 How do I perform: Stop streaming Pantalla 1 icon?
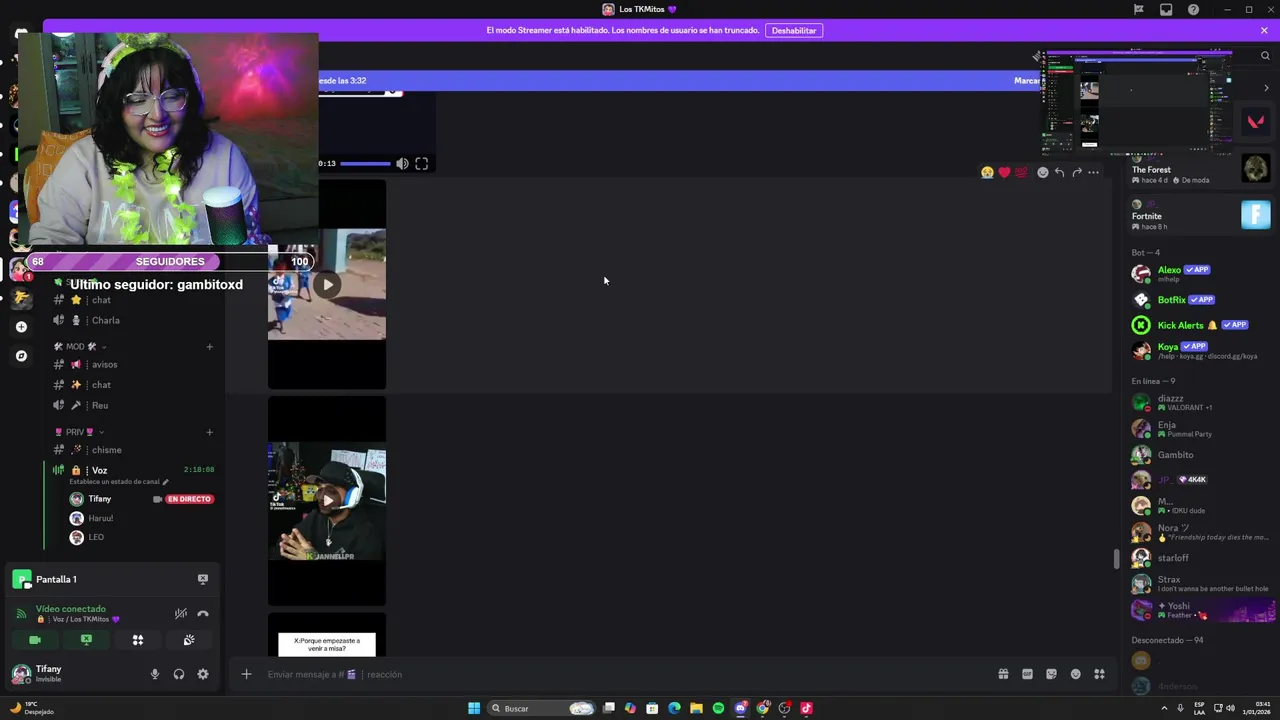point(203,579)
